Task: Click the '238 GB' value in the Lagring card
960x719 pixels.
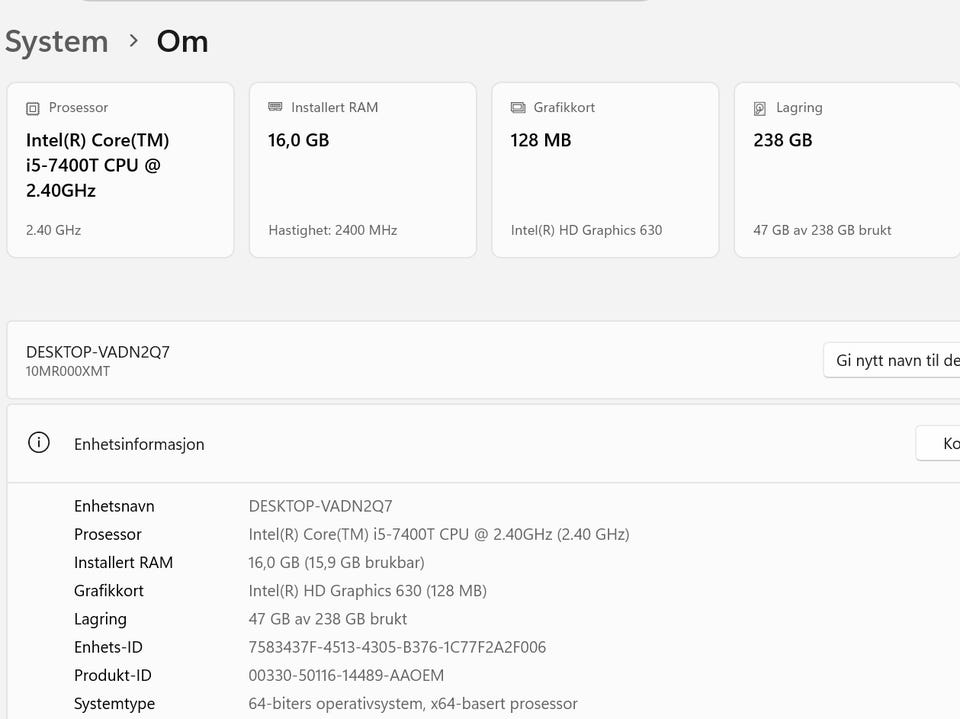Action: pyautogui.click(x=783, y=140)
